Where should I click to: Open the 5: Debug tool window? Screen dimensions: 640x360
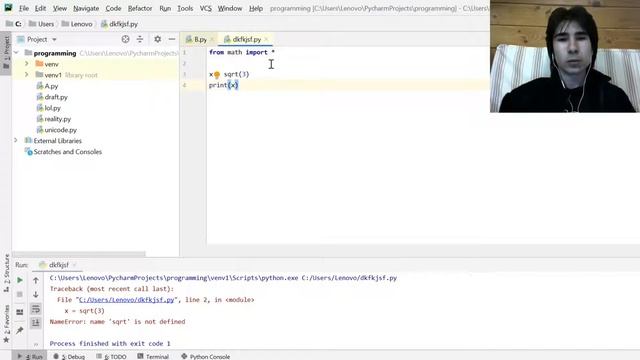tap(69, 356)
